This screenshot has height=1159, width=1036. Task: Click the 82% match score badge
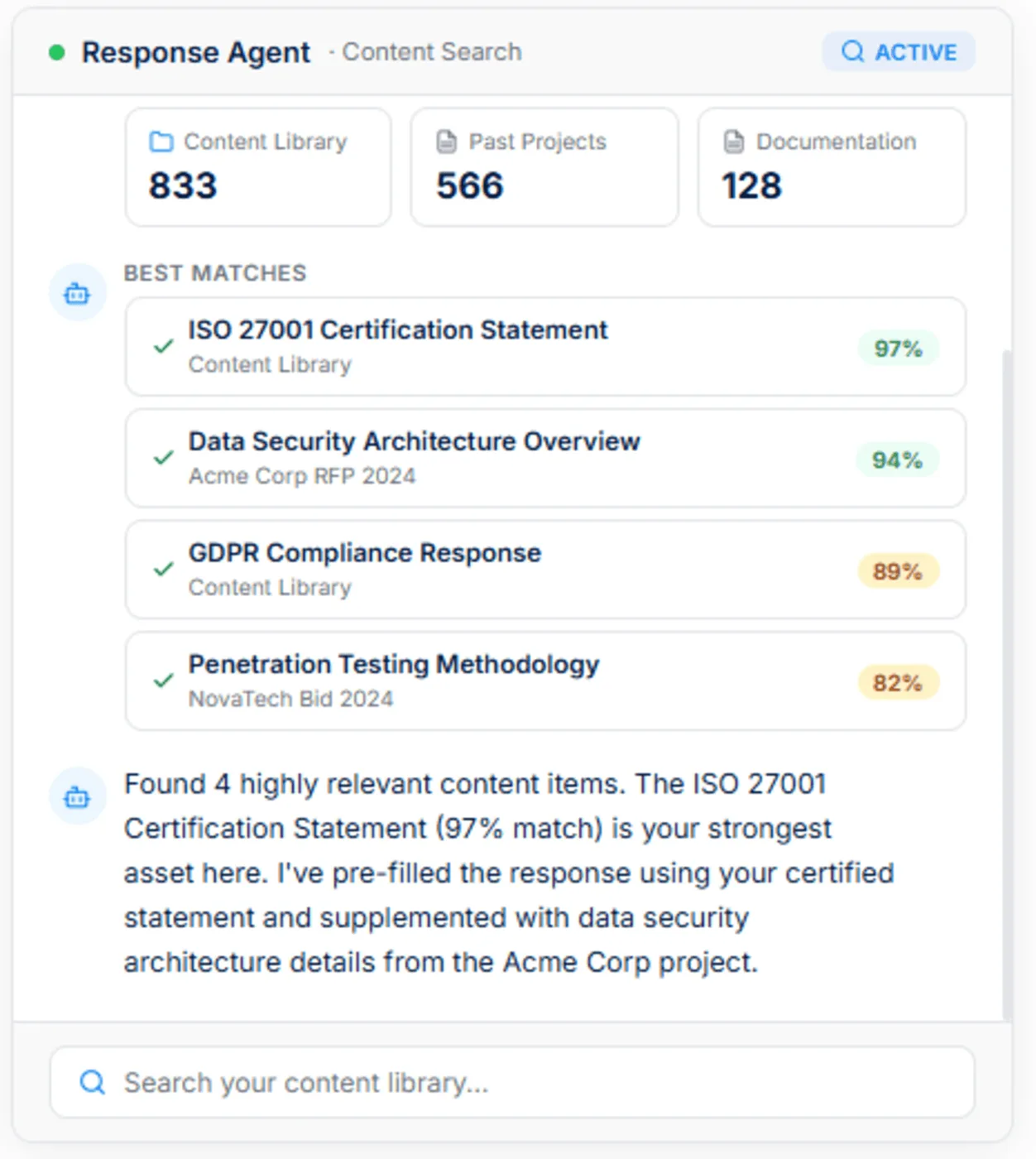898,683
